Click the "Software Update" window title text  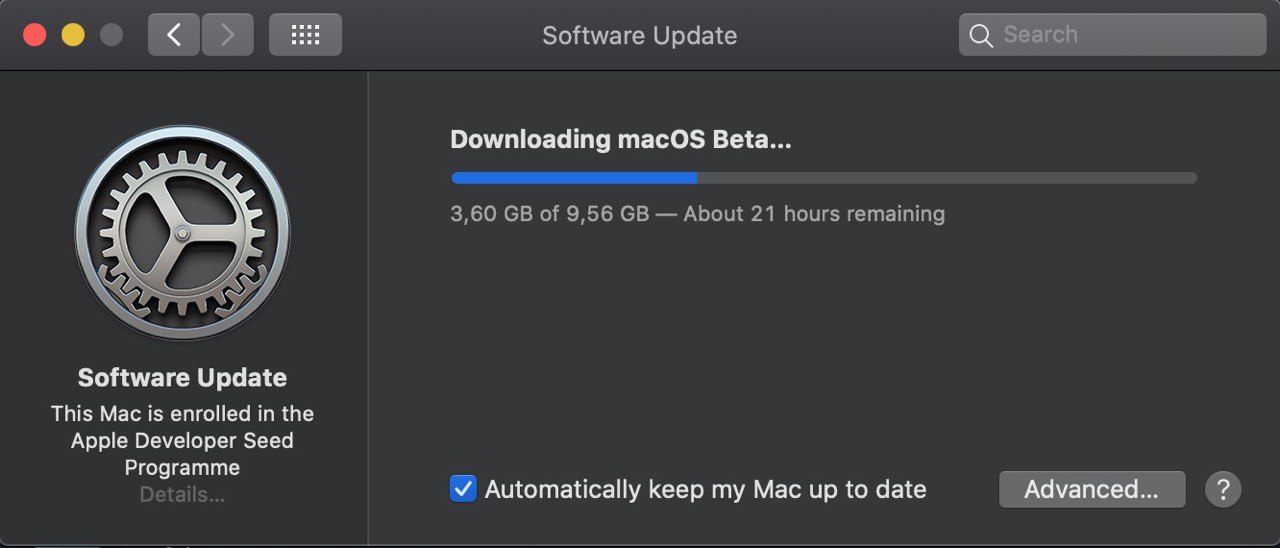click(640, 36)
